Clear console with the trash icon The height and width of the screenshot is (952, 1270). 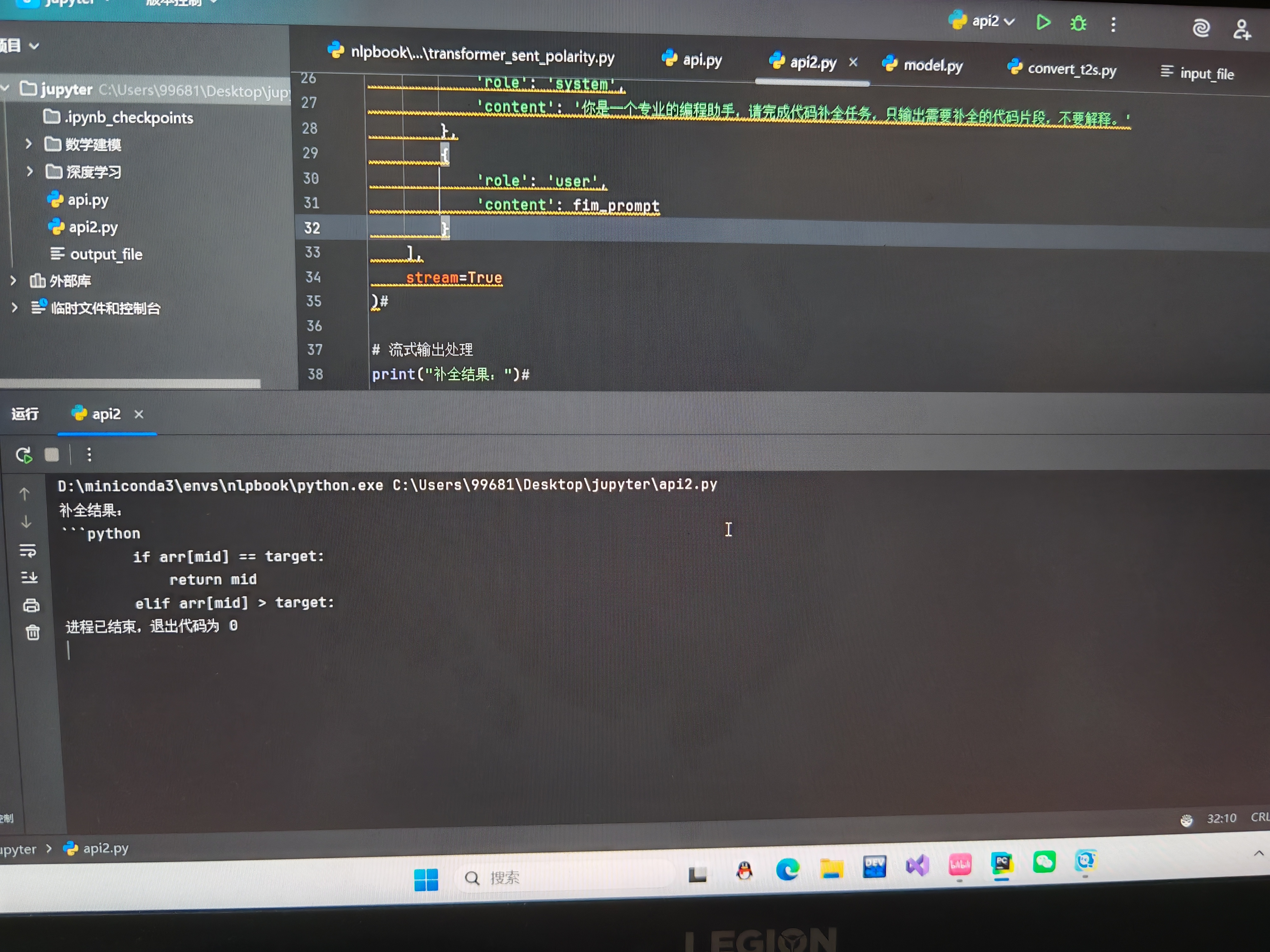click(x=33, y=632)
